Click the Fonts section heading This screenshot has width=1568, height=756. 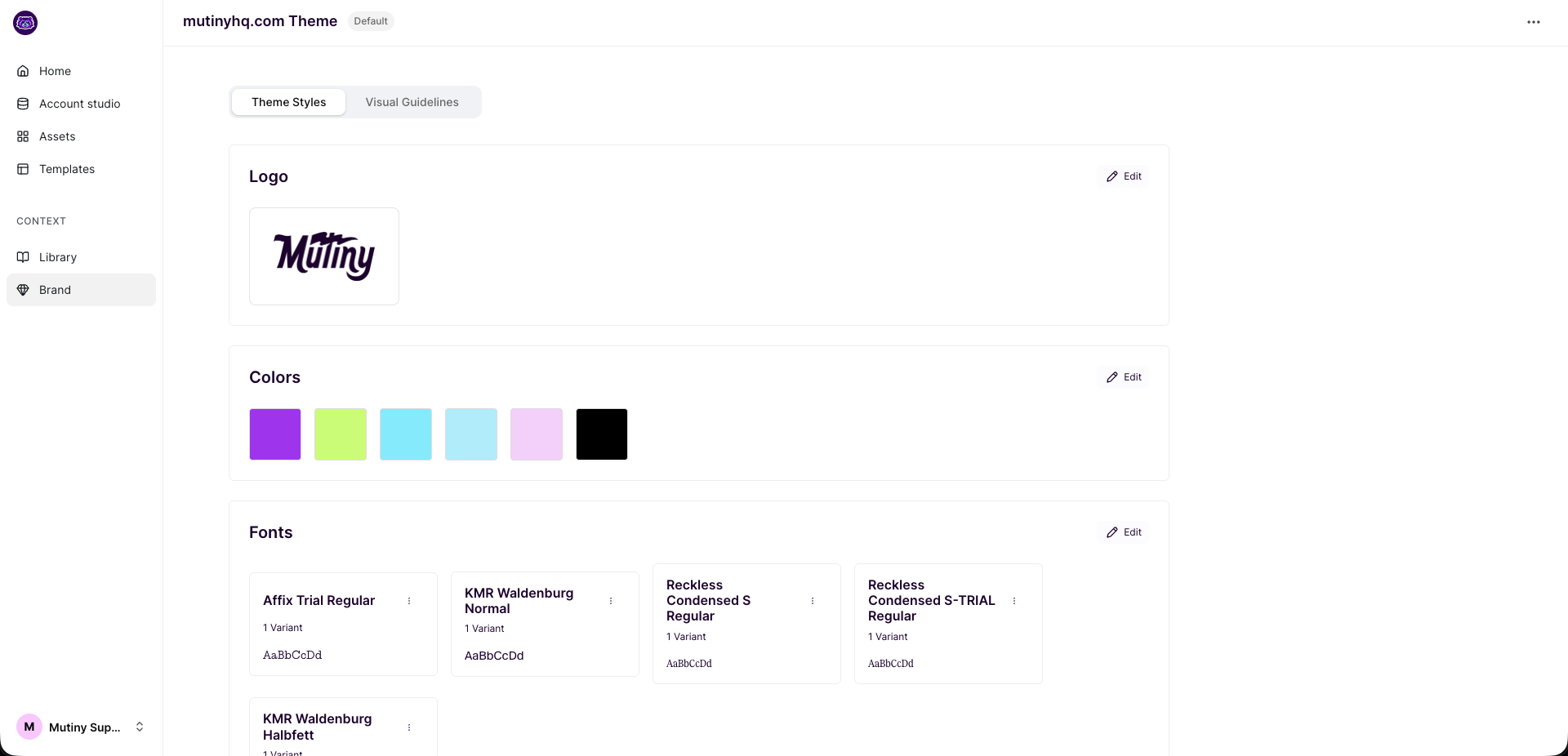(270, 532)
